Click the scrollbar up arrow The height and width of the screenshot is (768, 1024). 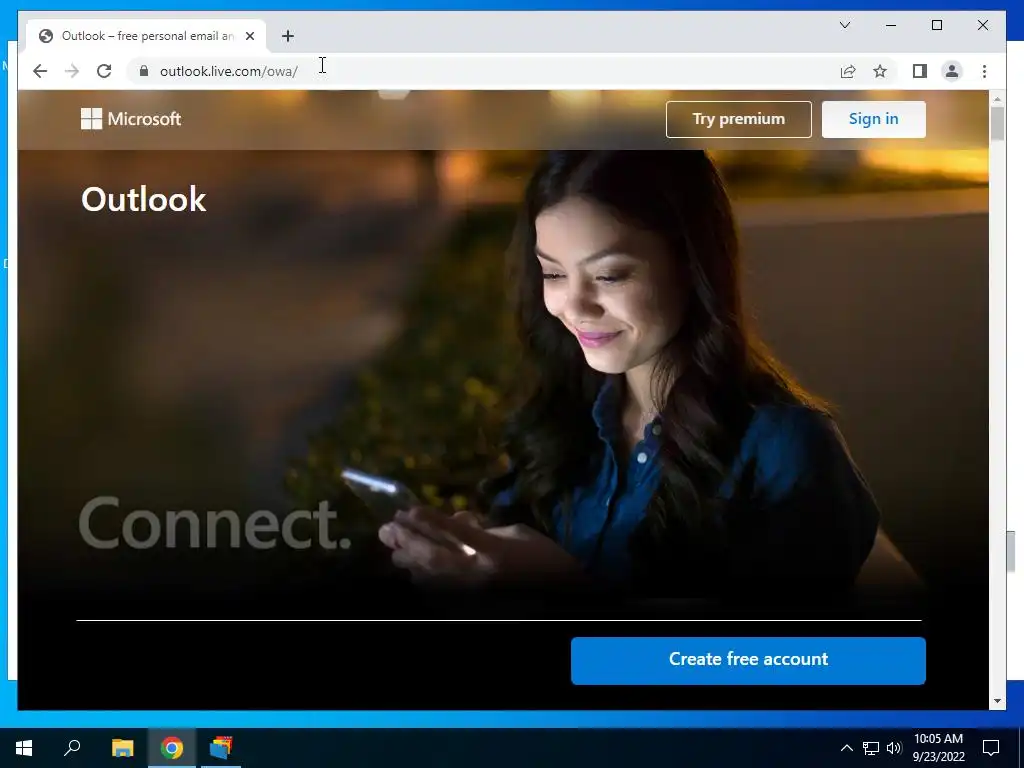point(997,99)
